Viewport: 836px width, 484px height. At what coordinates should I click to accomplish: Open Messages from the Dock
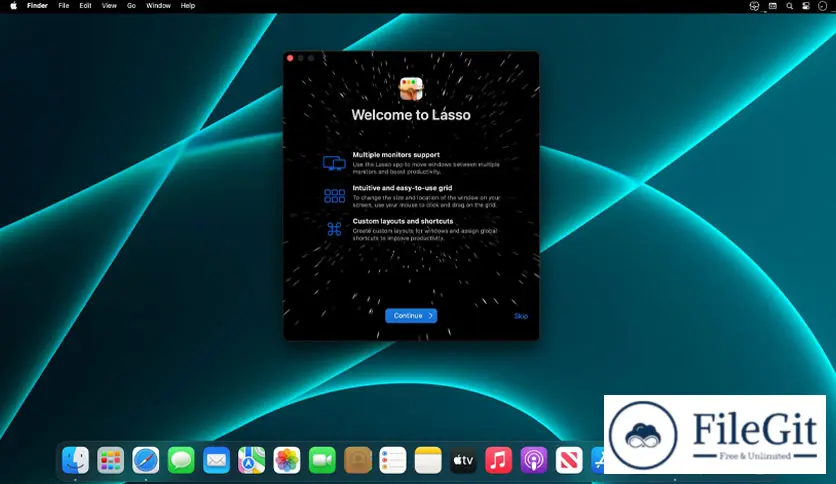[181, 460]
